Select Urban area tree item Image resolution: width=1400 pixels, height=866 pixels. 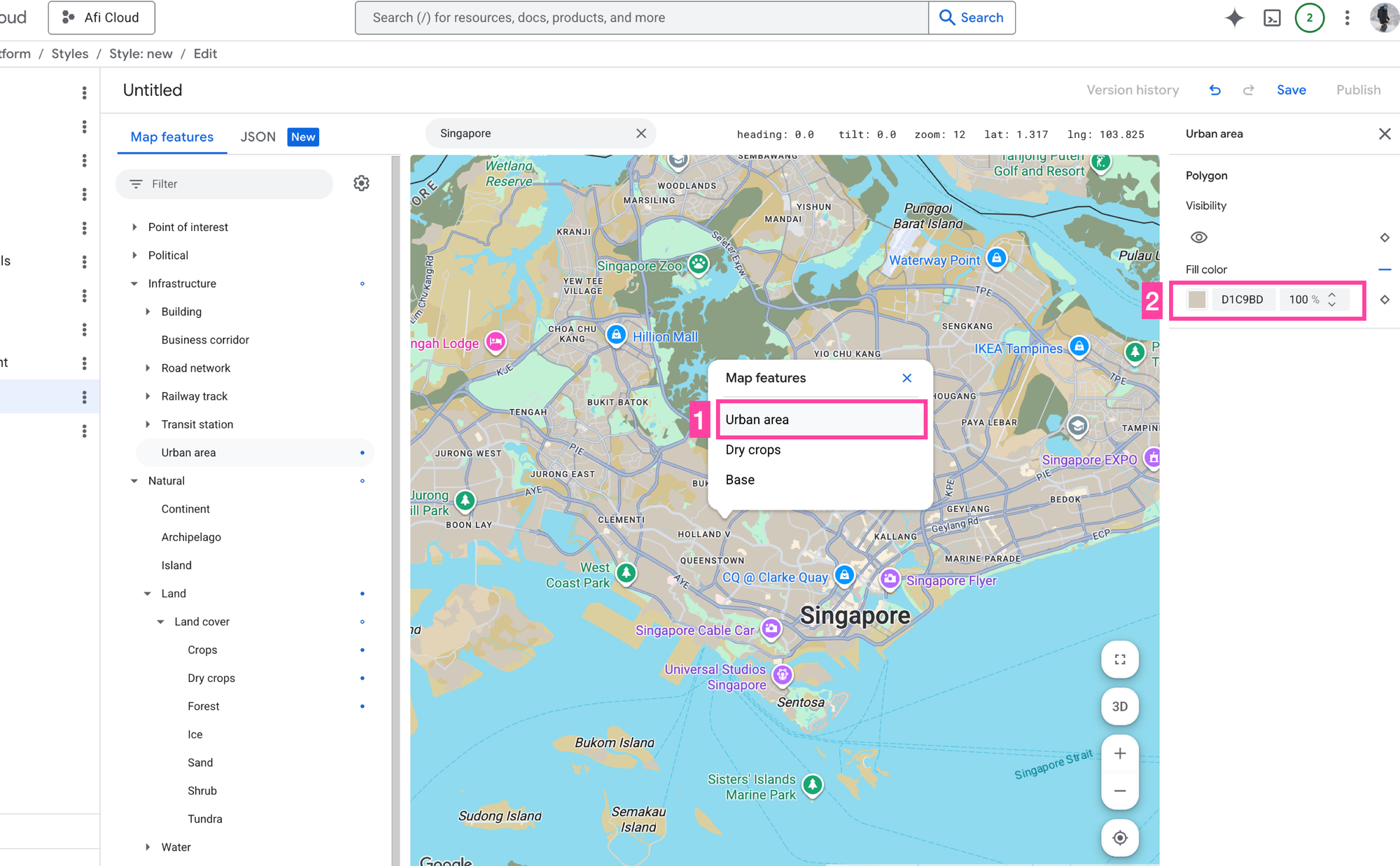pos(255,453)
